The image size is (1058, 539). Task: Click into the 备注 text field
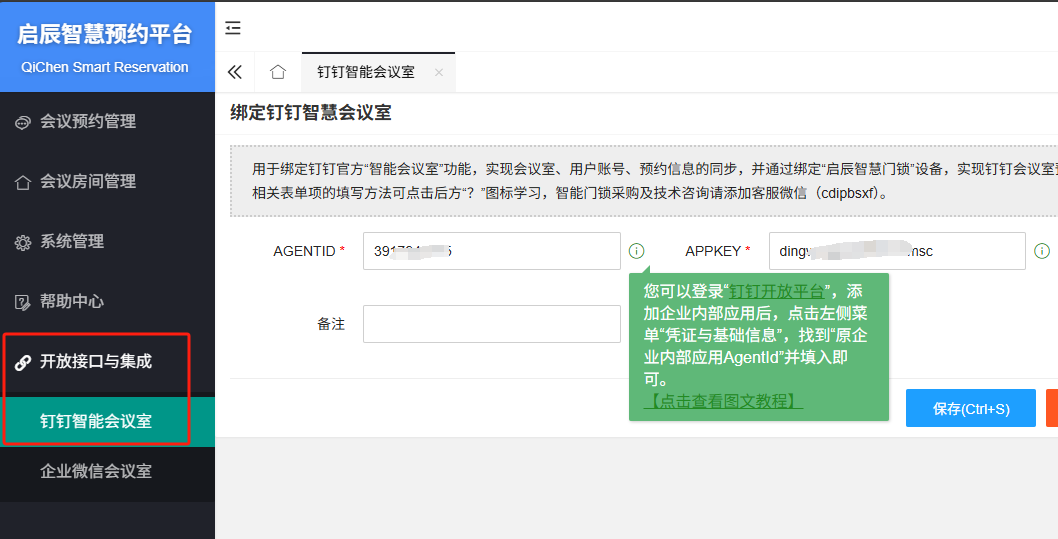pos(491,324)
